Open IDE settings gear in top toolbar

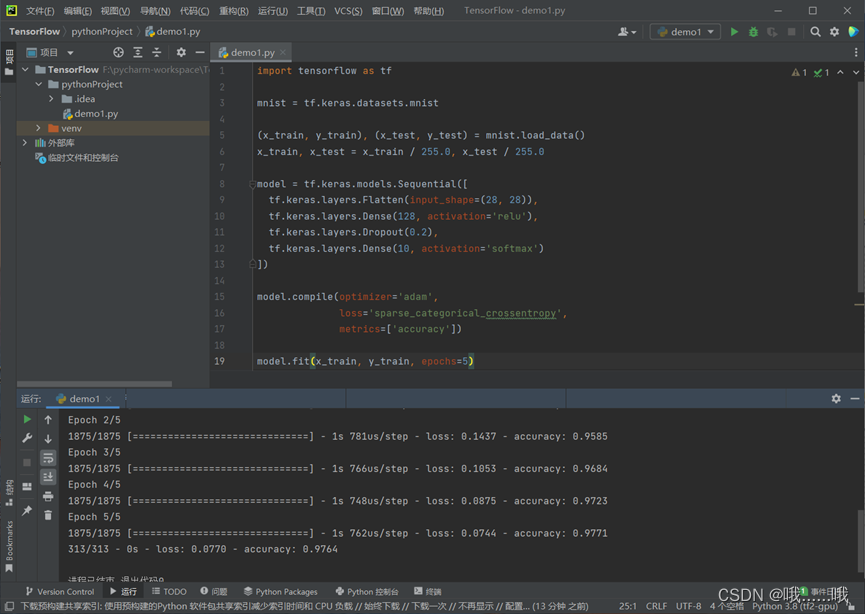(834, 32)
